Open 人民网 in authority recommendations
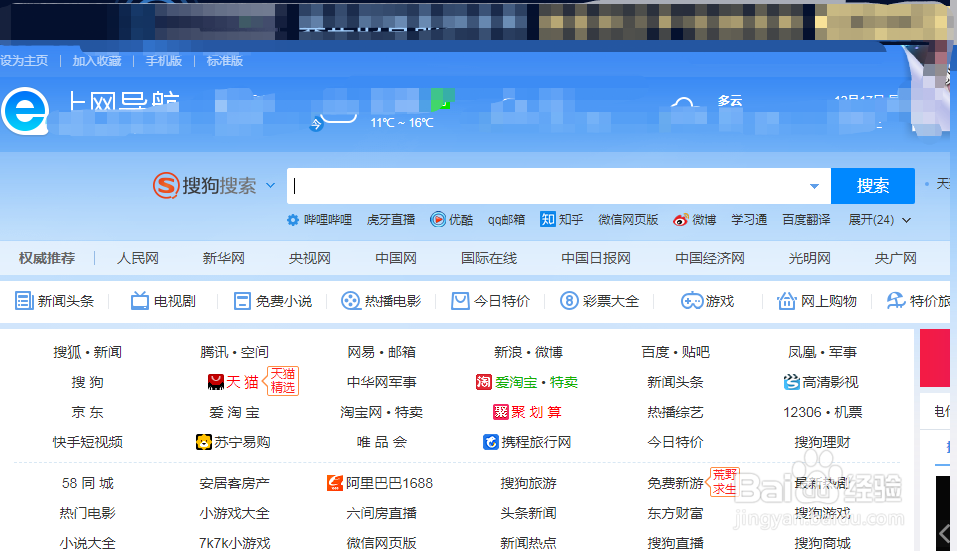This screenshot has width=957, height=551. tap(138, 258)
